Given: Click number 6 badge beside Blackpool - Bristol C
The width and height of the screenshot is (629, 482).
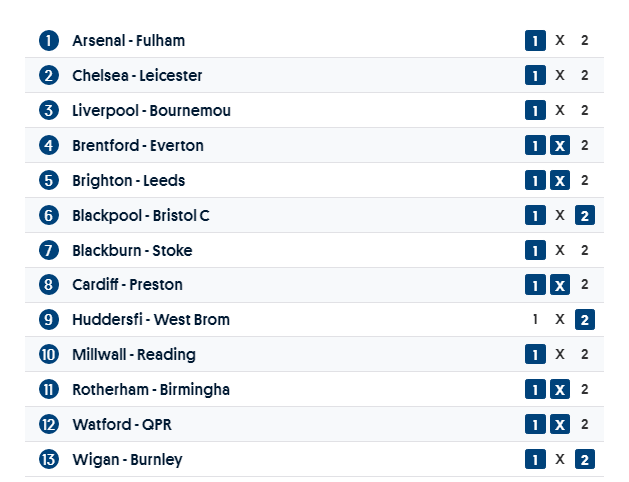Looking at the screenshot, I should pos(49,216).
